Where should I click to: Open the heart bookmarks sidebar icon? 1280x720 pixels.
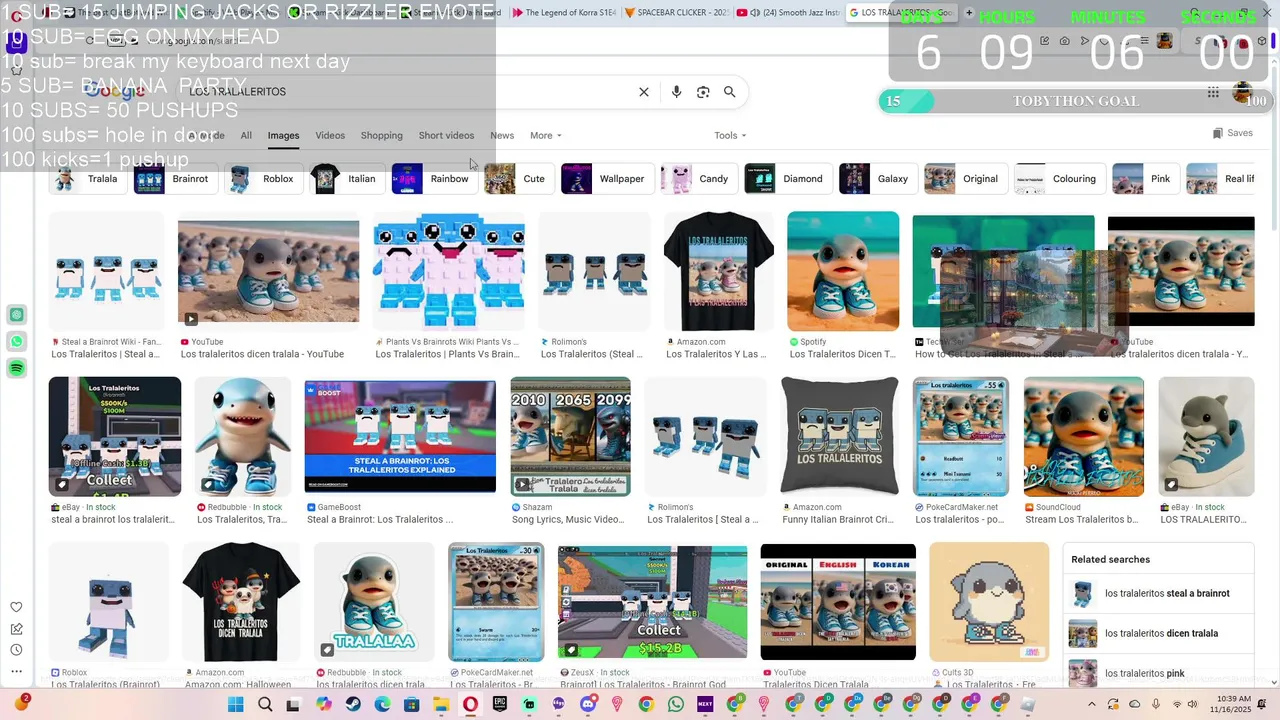coord(16,607)
